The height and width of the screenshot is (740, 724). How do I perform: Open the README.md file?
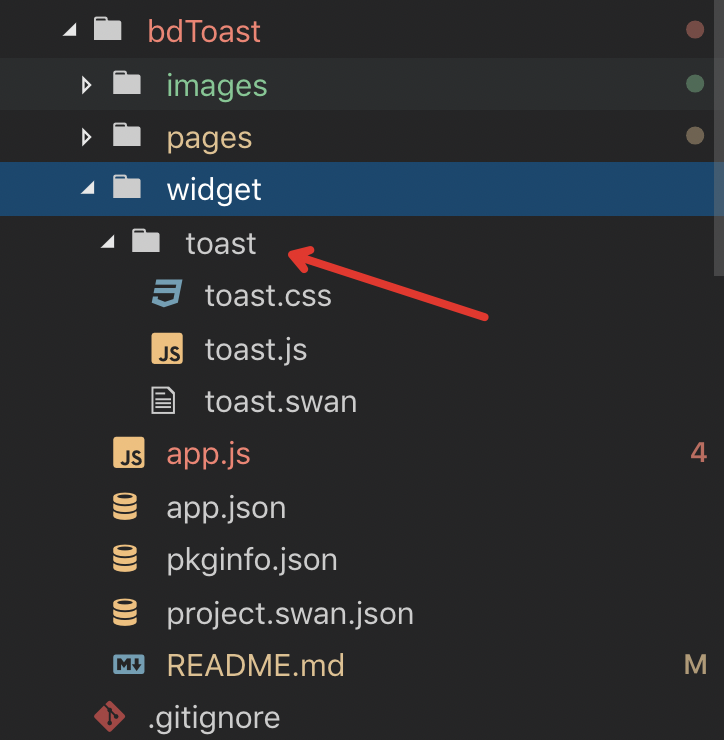[255, 665]
